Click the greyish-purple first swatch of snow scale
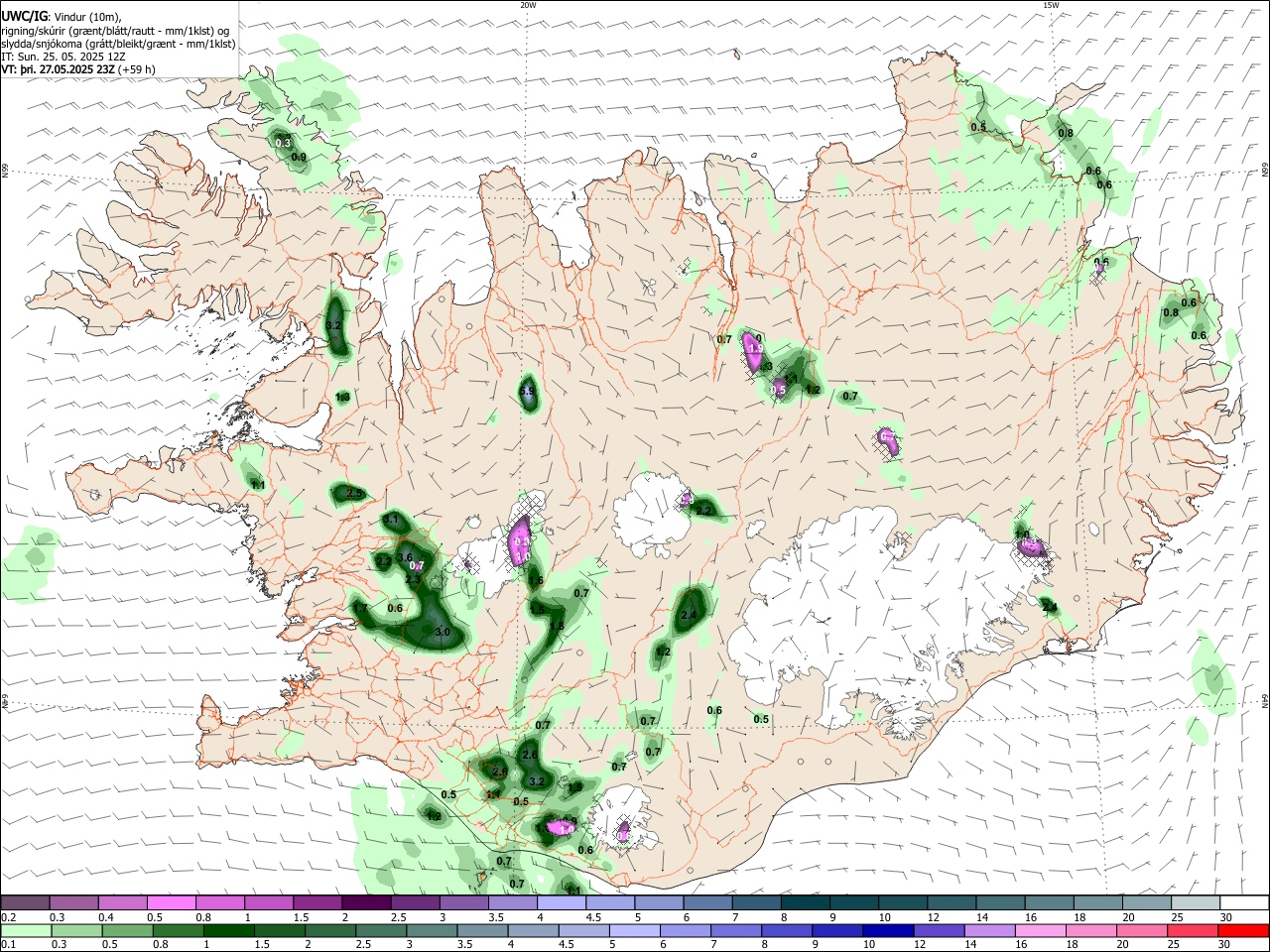The height and width of the screenshot is (952, 1270). pyautogui.click(x=27, y=903)
